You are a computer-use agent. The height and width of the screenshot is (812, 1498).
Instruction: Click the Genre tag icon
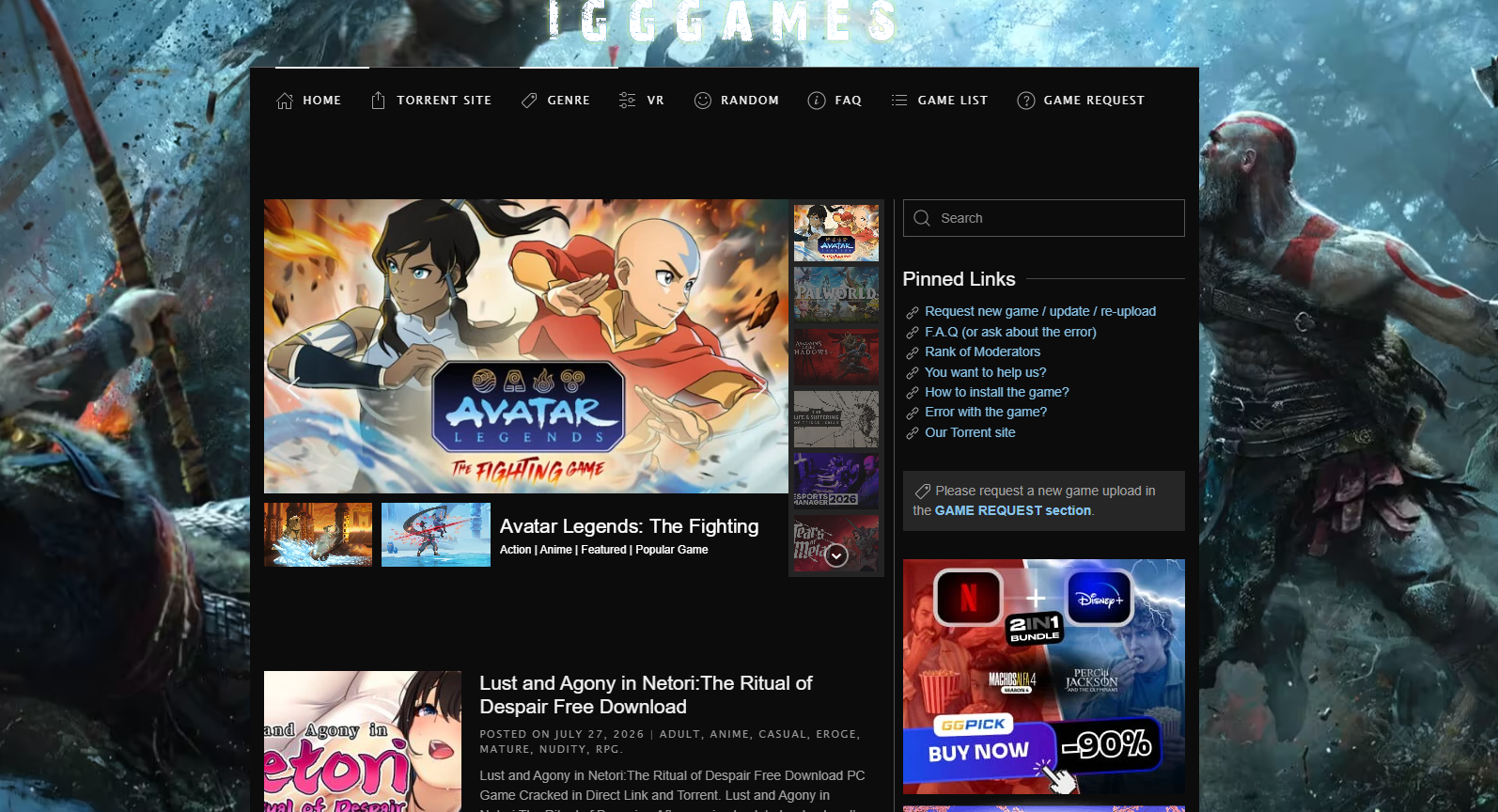529,101
